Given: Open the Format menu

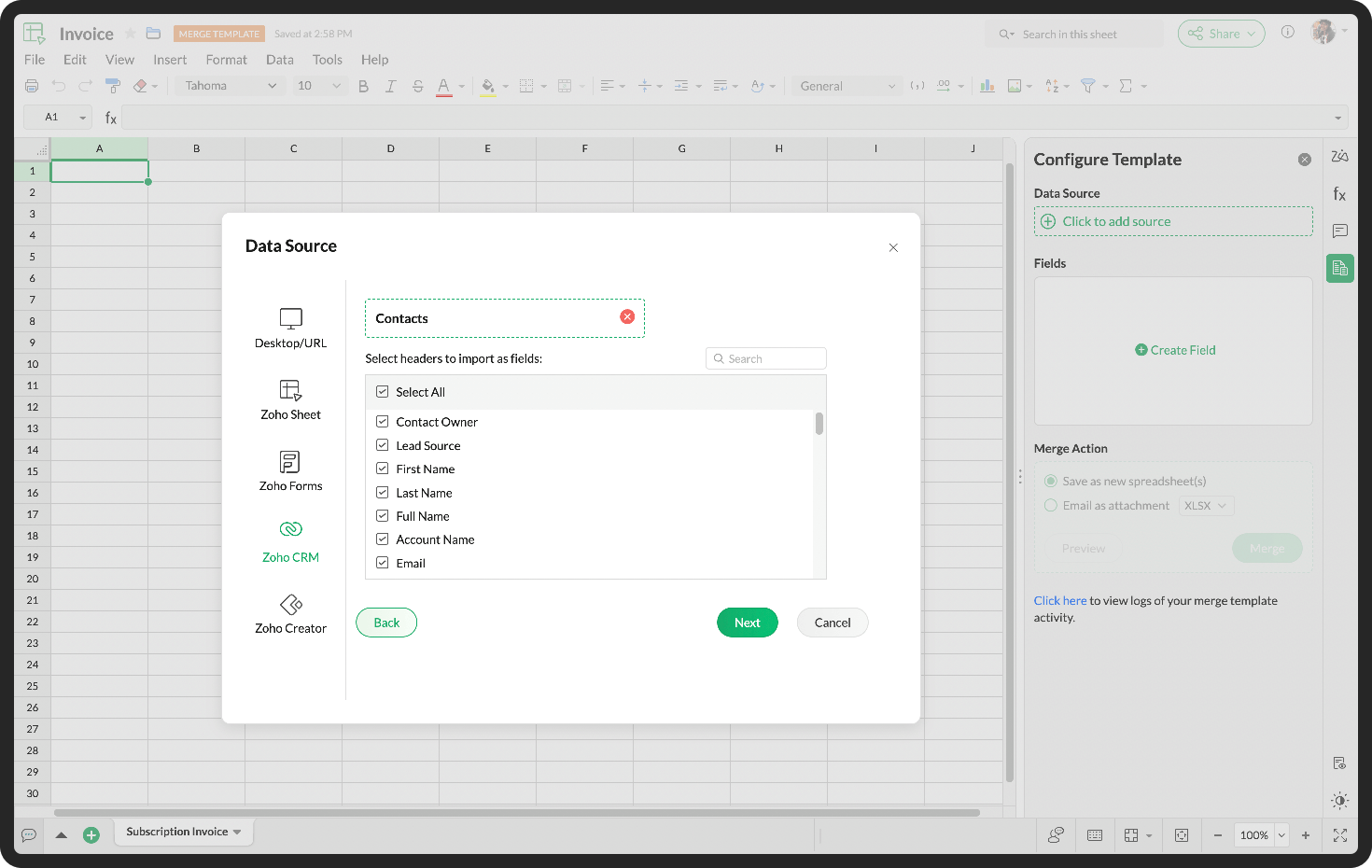Looking at the screenshot, I should [227, 60].
